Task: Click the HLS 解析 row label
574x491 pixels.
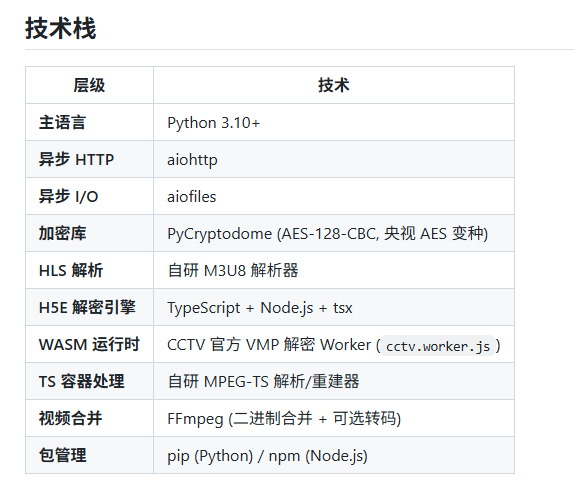Action: click(x=71, y=271)
